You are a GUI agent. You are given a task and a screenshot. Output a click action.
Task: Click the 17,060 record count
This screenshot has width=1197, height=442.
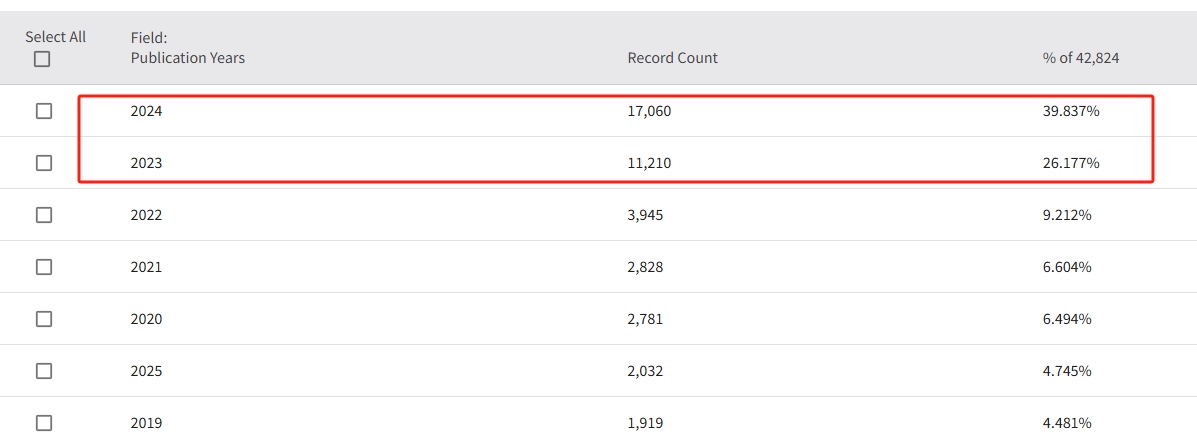click(x=649, y=111)
